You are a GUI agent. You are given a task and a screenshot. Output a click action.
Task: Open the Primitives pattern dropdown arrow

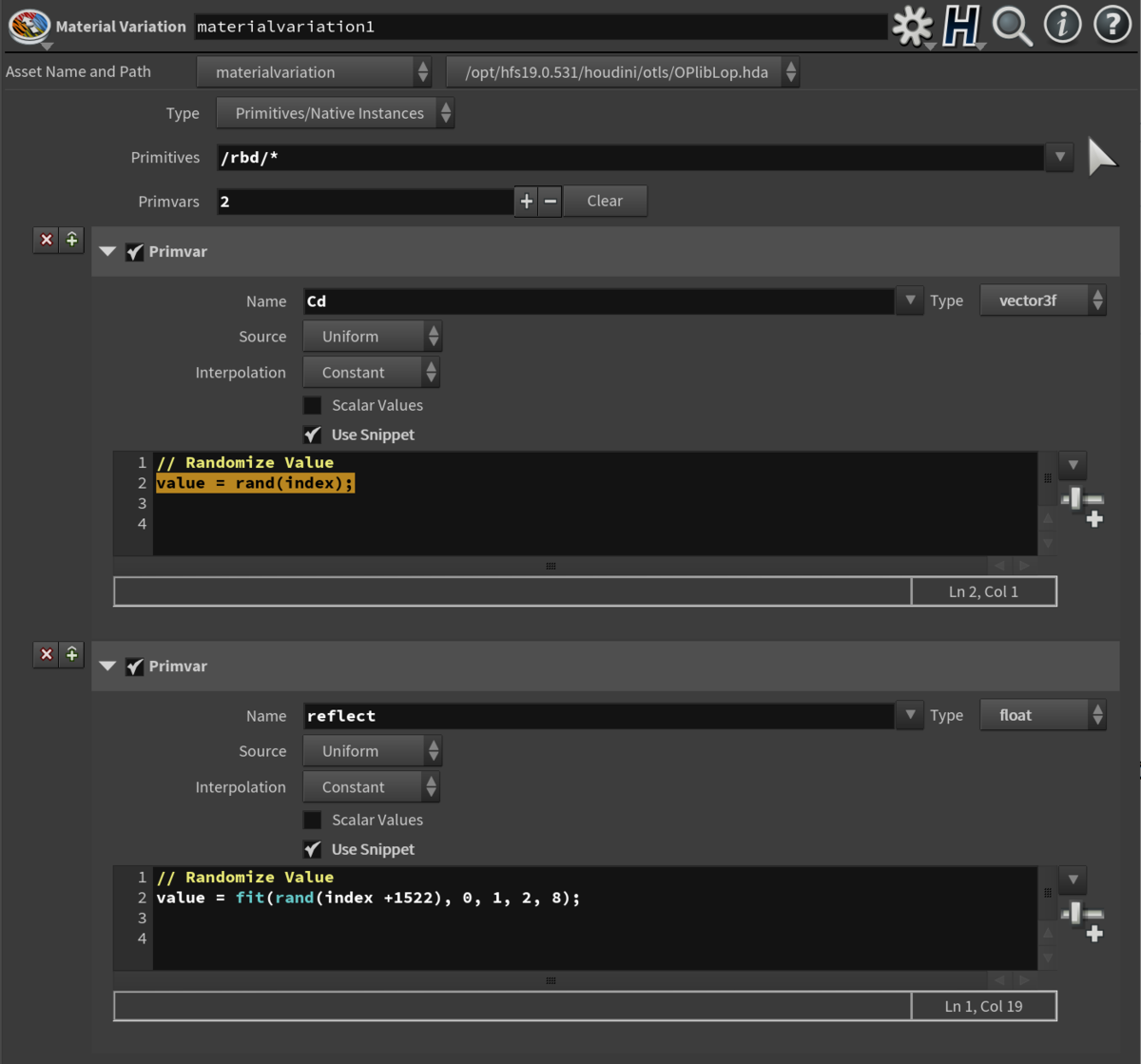point(1059,157)
